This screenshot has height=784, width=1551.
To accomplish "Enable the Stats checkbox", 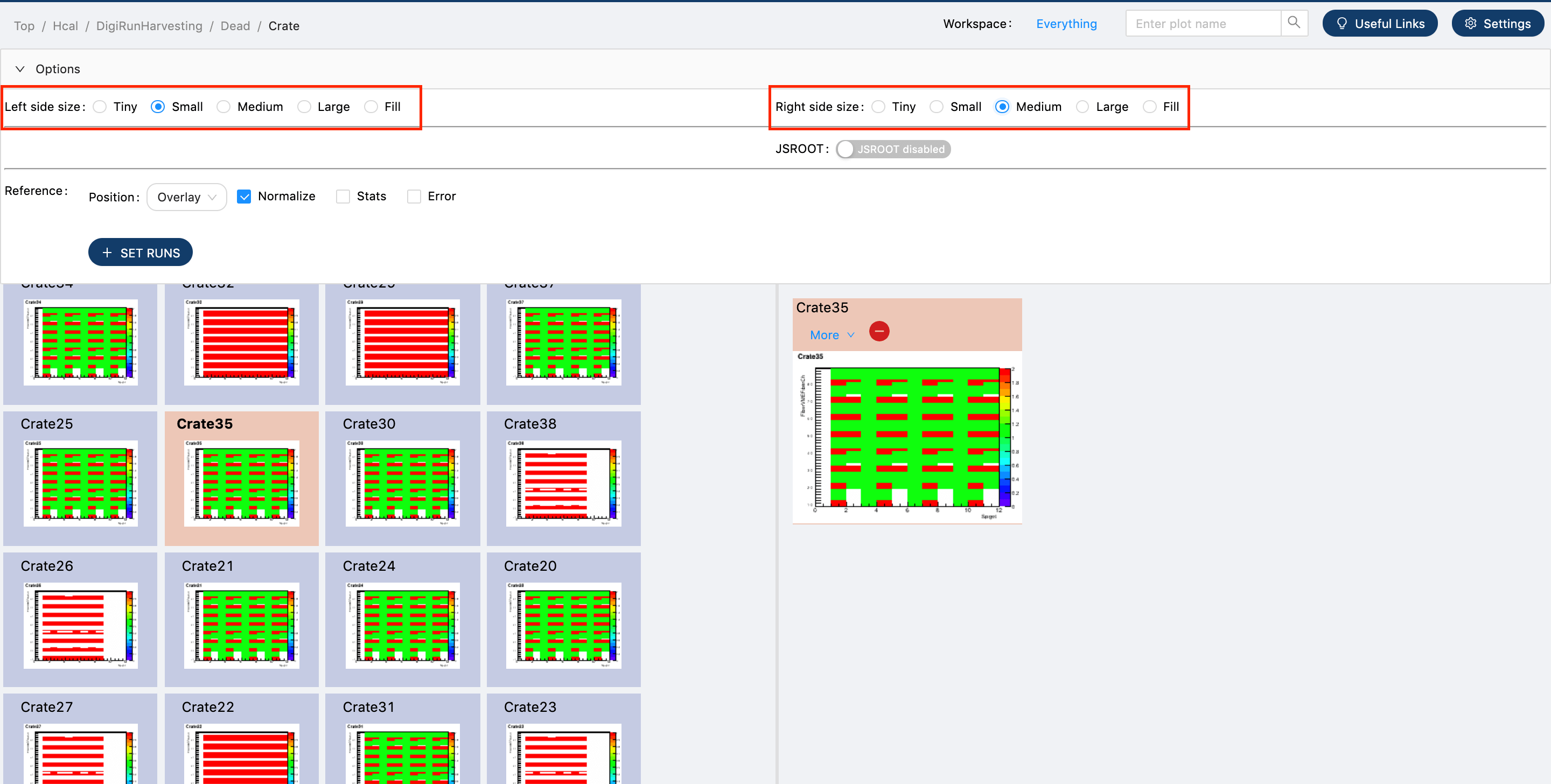I will click(x=343, y=197).
